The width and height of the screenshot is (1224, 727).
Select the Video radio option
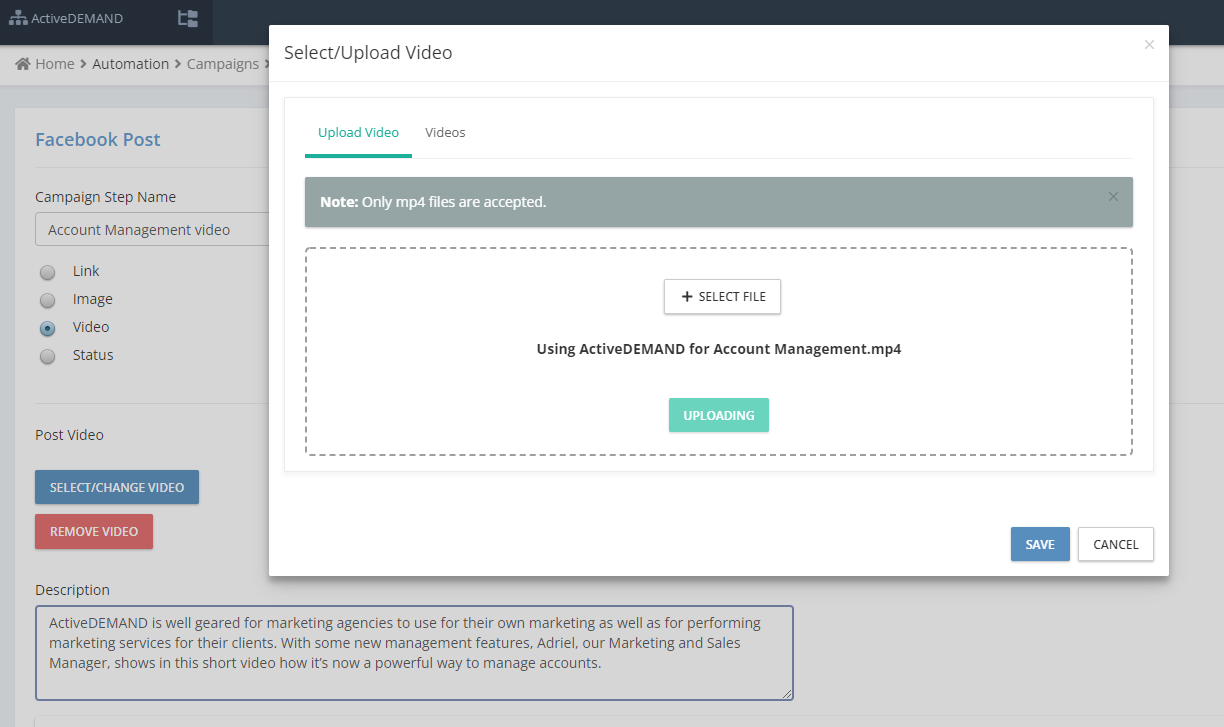pos(47,328)
